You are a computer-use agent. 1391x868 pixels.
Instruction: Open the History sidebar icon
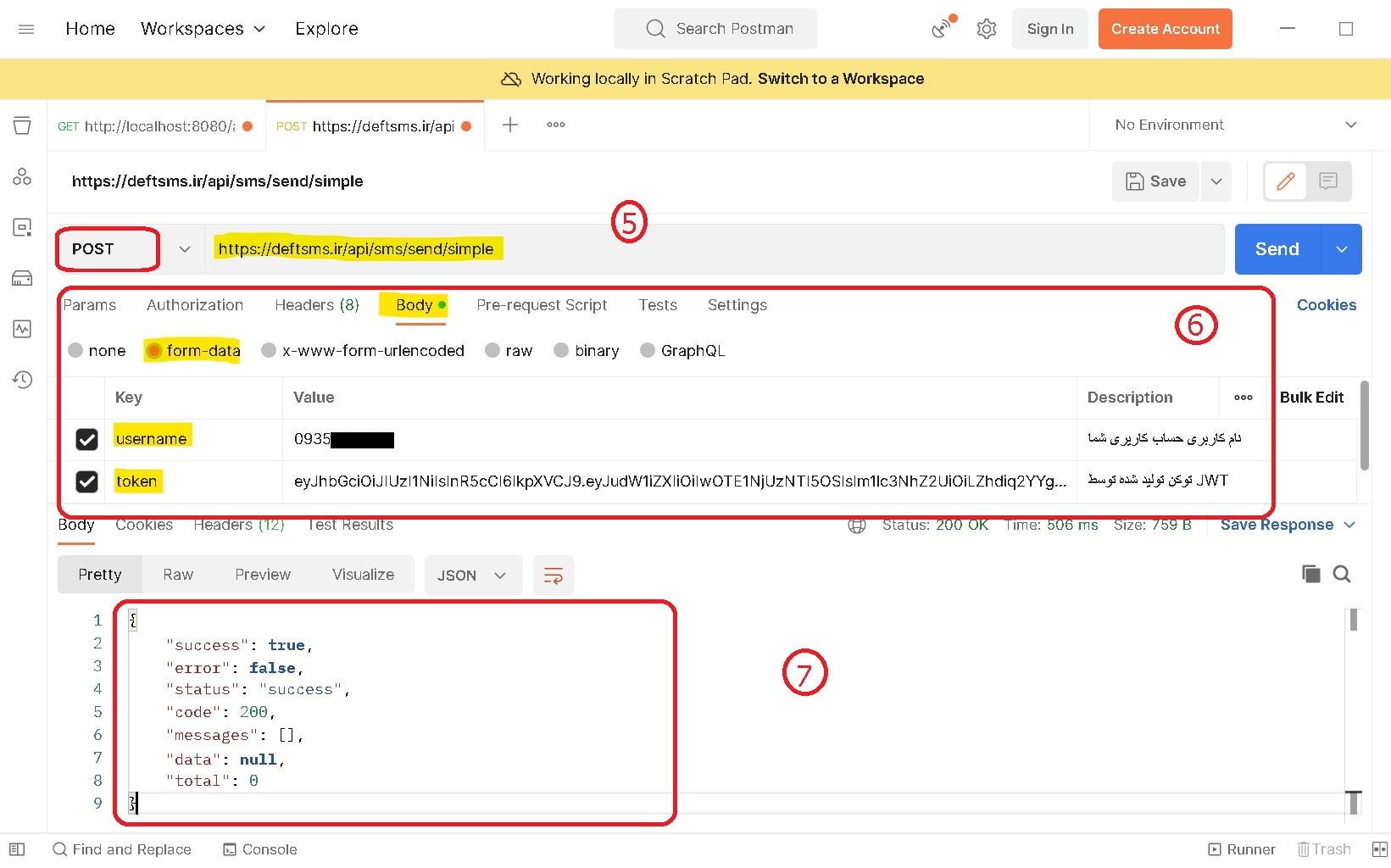(22, 379)
